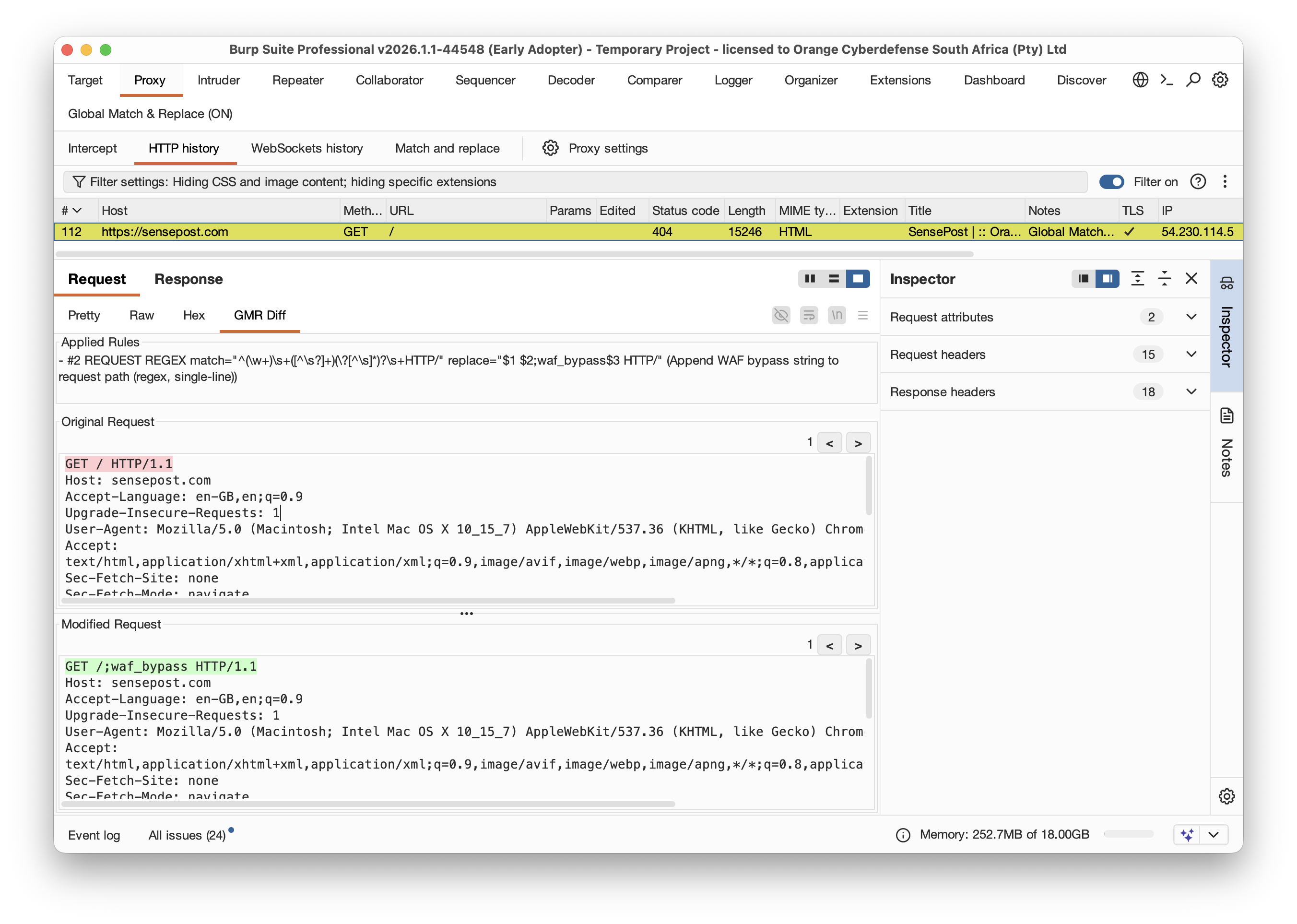1297x924 pixels.
Task: Open the Extensions tab
Action: [900, 80]
